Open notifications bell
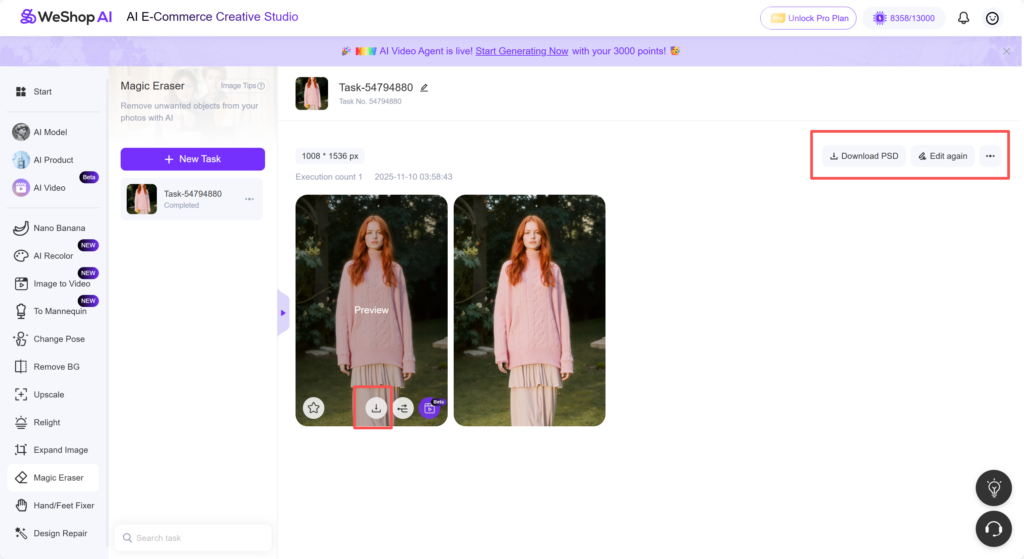 (963, 18)
